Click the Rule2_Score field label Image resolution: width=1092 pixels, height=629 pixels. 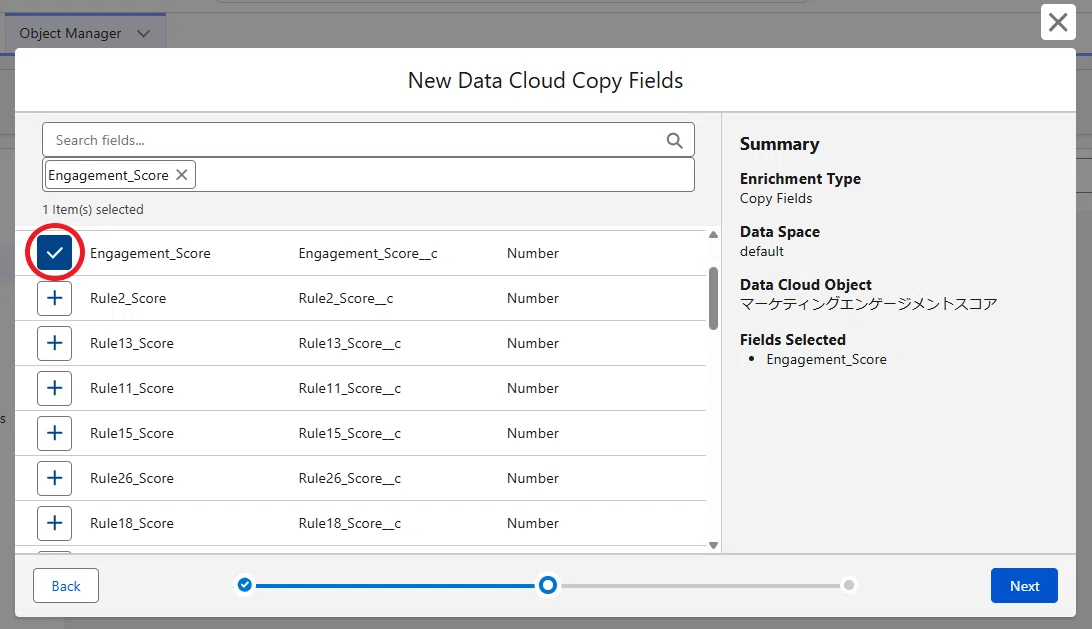coord(128,298)
